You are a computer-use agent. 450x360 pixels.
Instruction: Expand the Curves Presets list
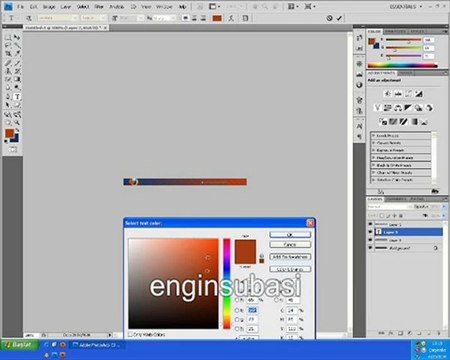click(373, 143)
